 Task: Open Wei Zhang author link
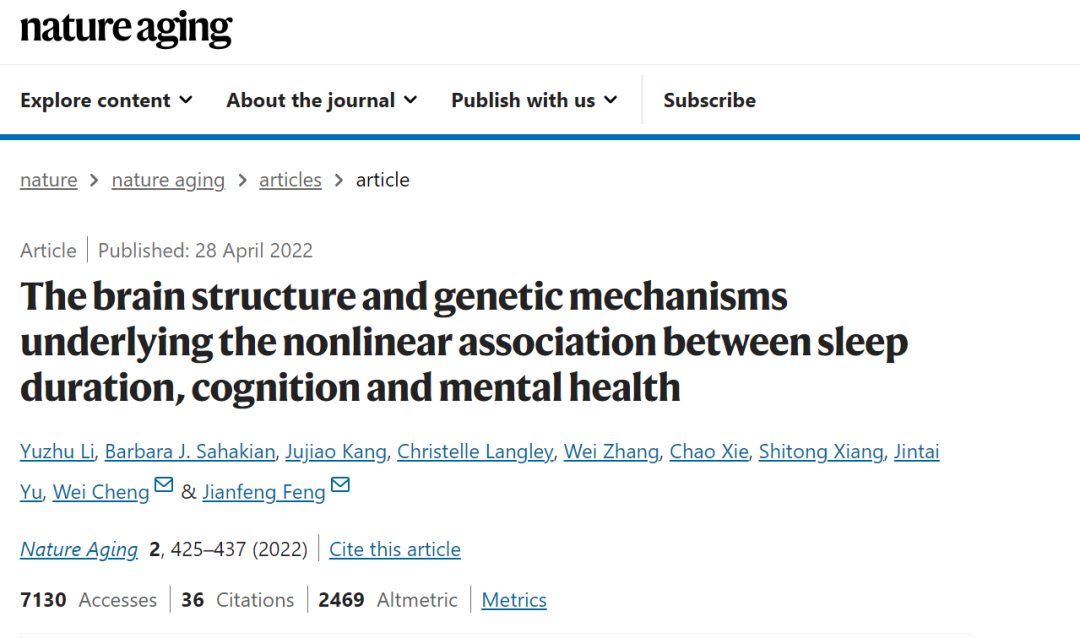click(611, 451)
